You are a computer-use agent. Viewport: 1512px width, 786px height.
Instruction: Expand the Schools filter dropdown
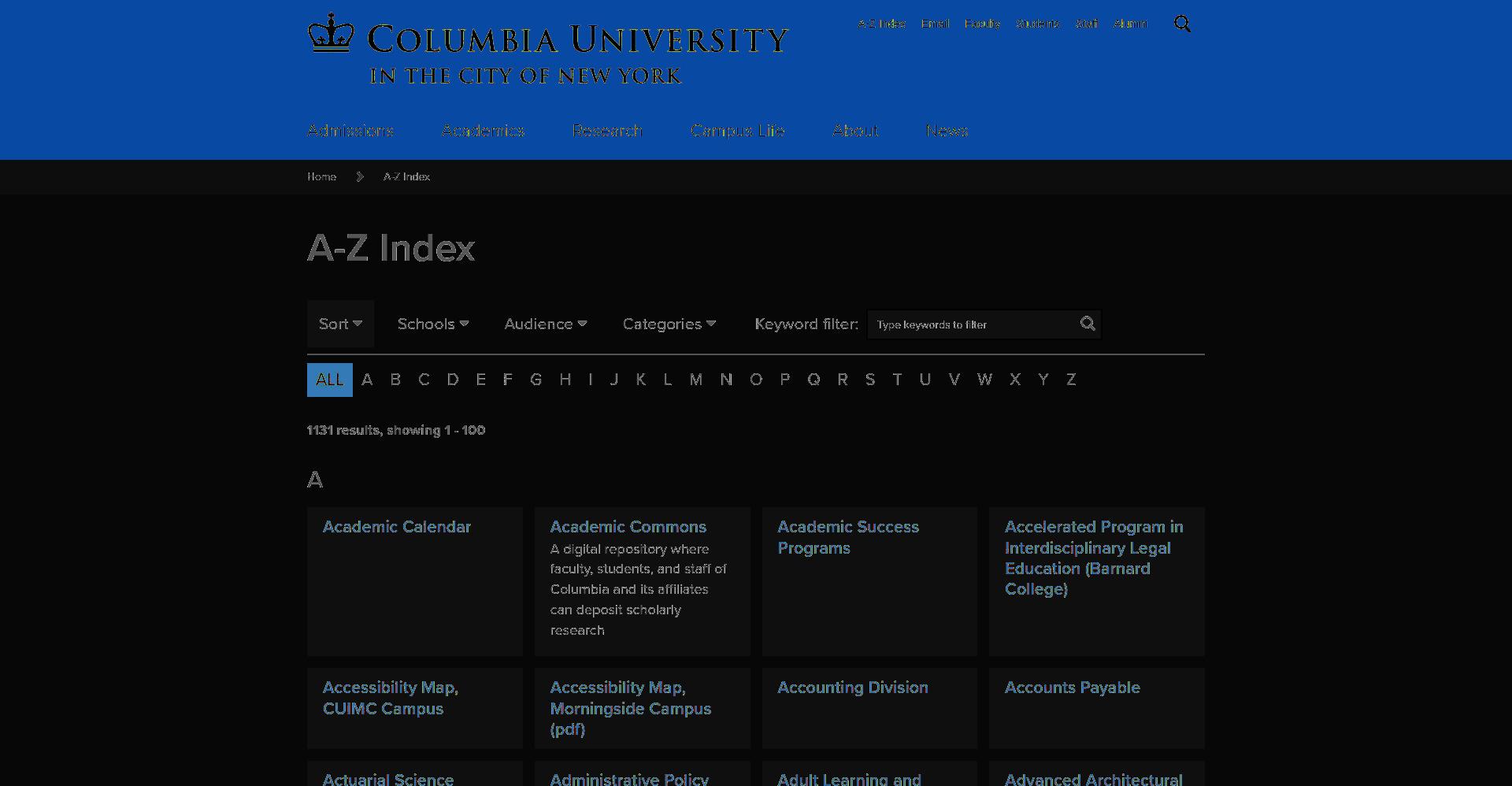(x=433, y=324)
